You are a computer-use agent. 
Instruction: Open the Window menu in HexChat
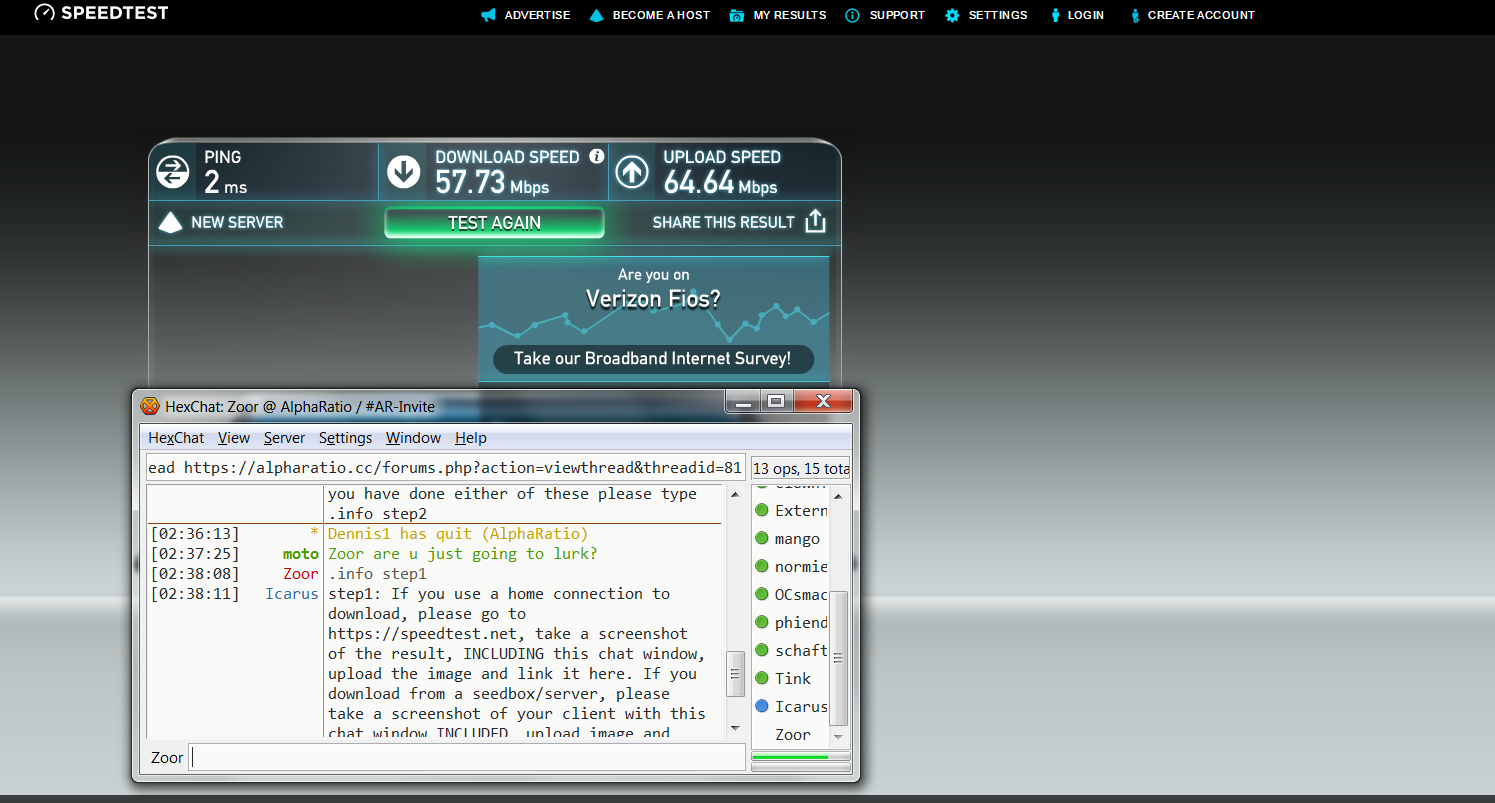tap(414, 438)
